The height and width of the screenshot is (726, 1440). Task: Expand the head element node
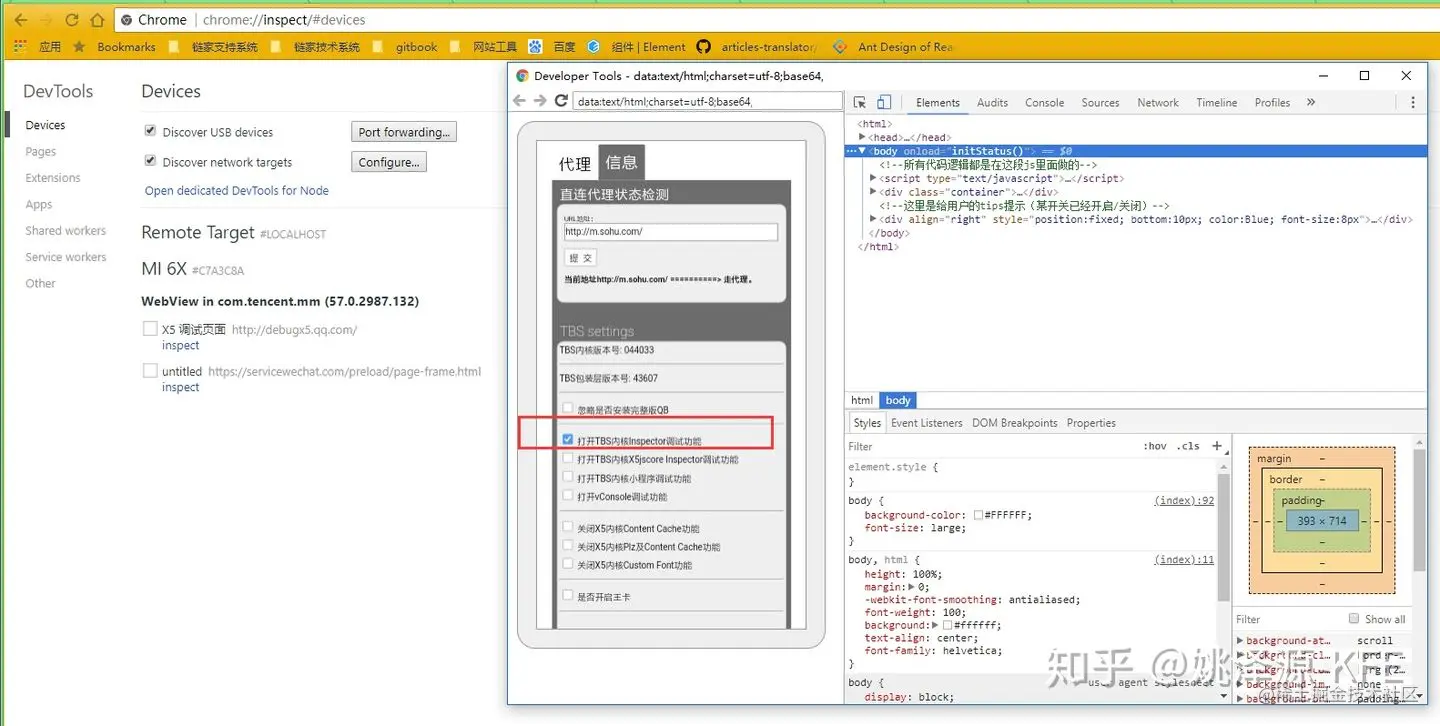pos(863,137)
